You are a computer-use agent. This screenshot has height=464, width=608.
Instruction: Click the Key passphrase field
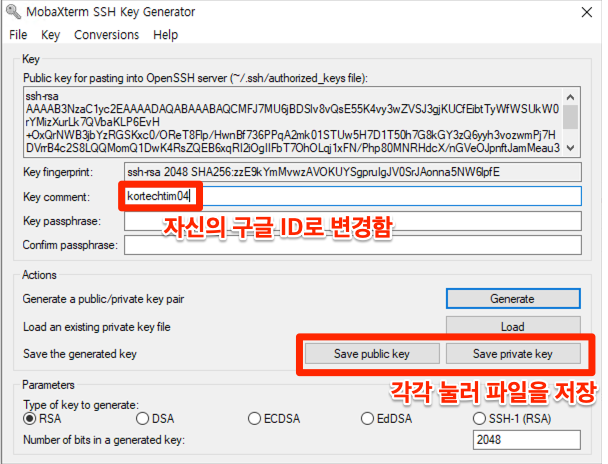352,221
